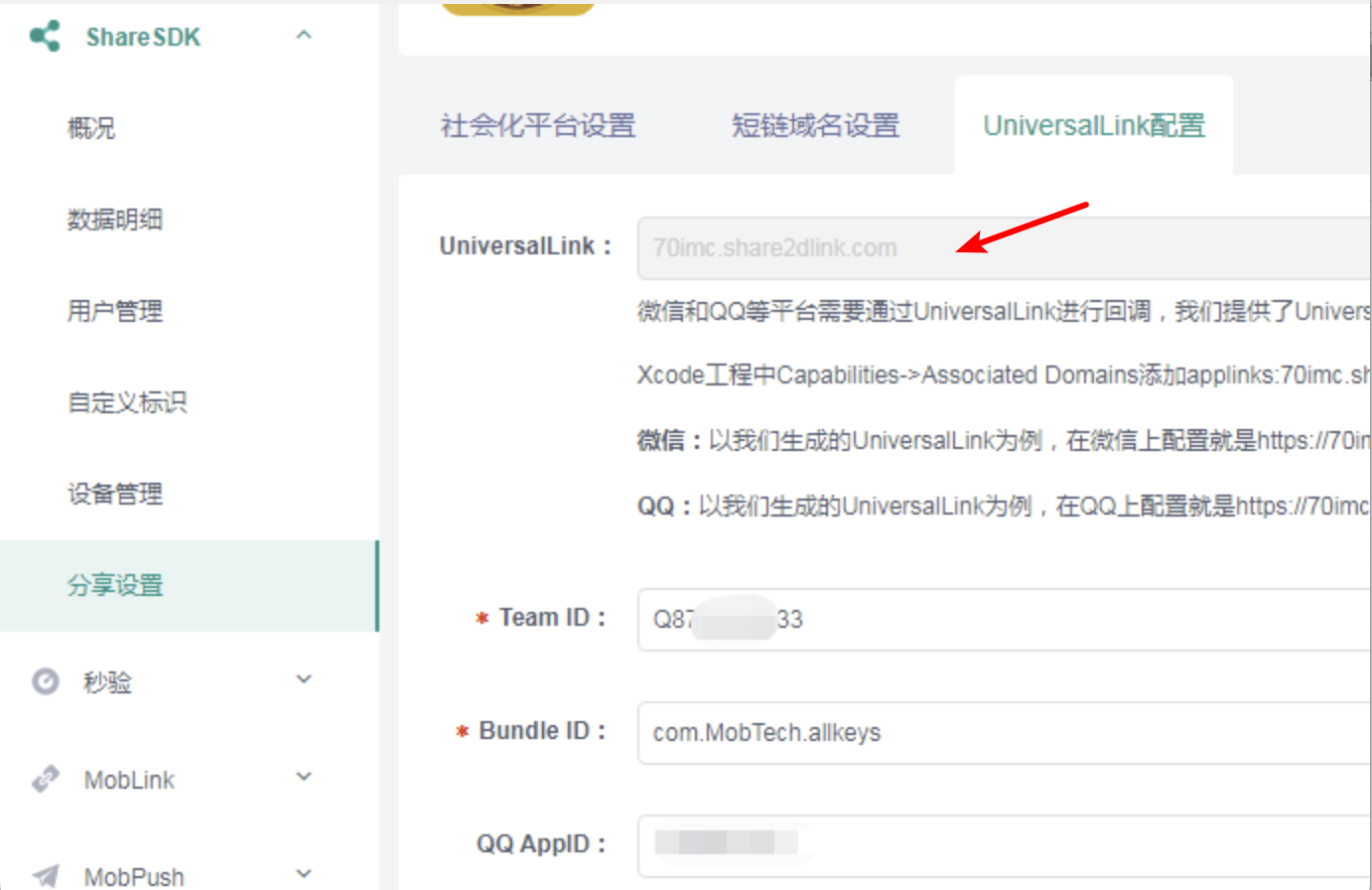
Task: Click the Xcode工程中Capabilities instruction line
Action: pos(1004,375)
